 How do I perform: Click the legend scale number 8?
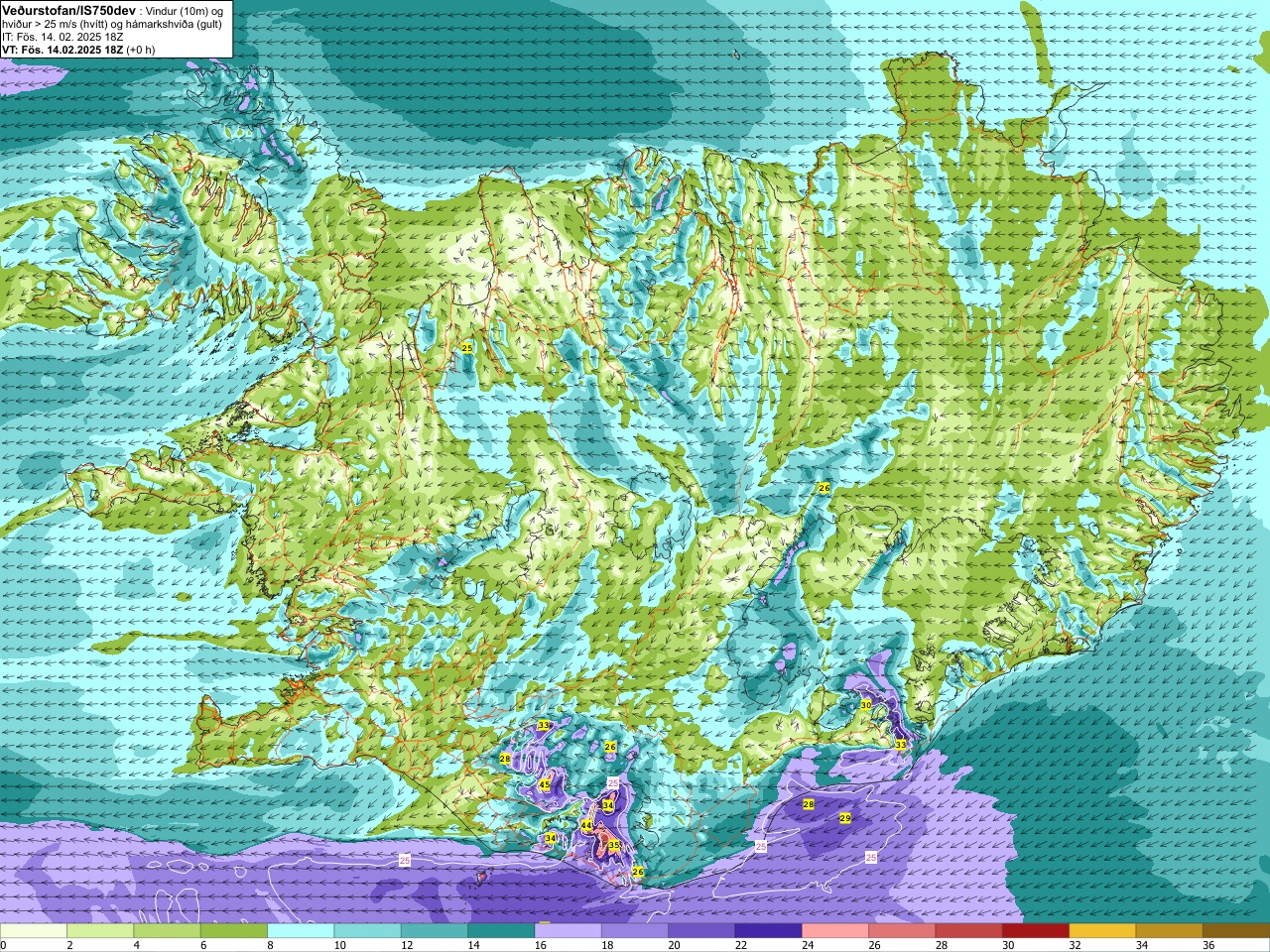269,945
